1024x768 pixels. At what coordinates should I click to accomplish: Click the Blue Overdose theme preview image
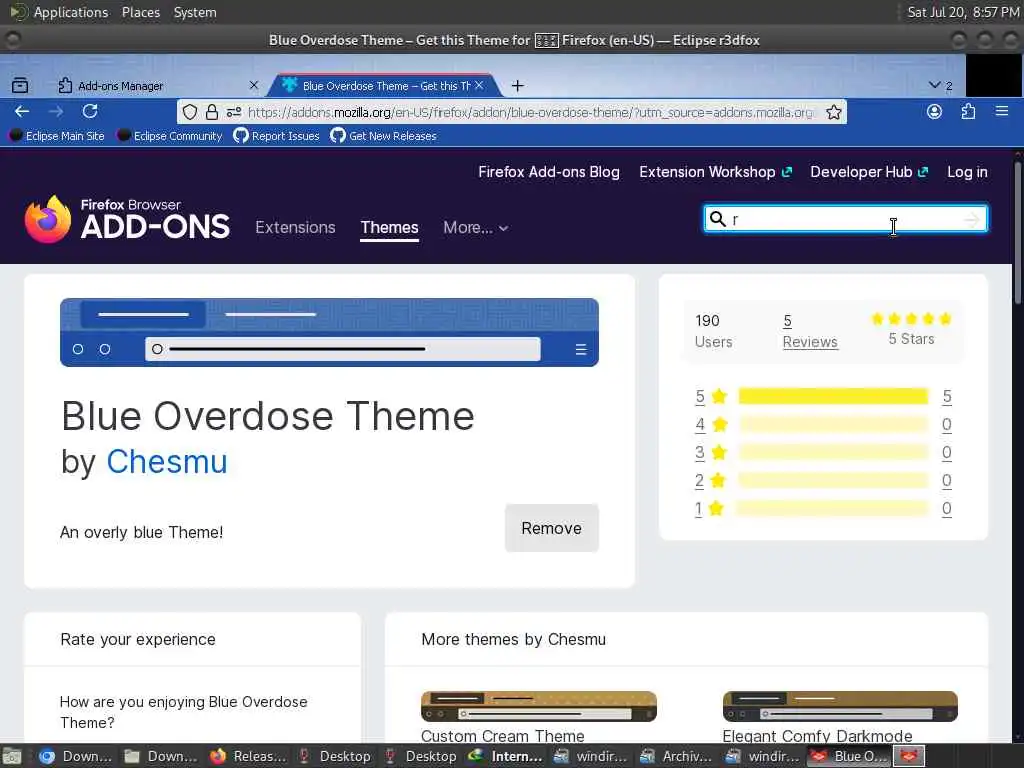coord(329,332)
